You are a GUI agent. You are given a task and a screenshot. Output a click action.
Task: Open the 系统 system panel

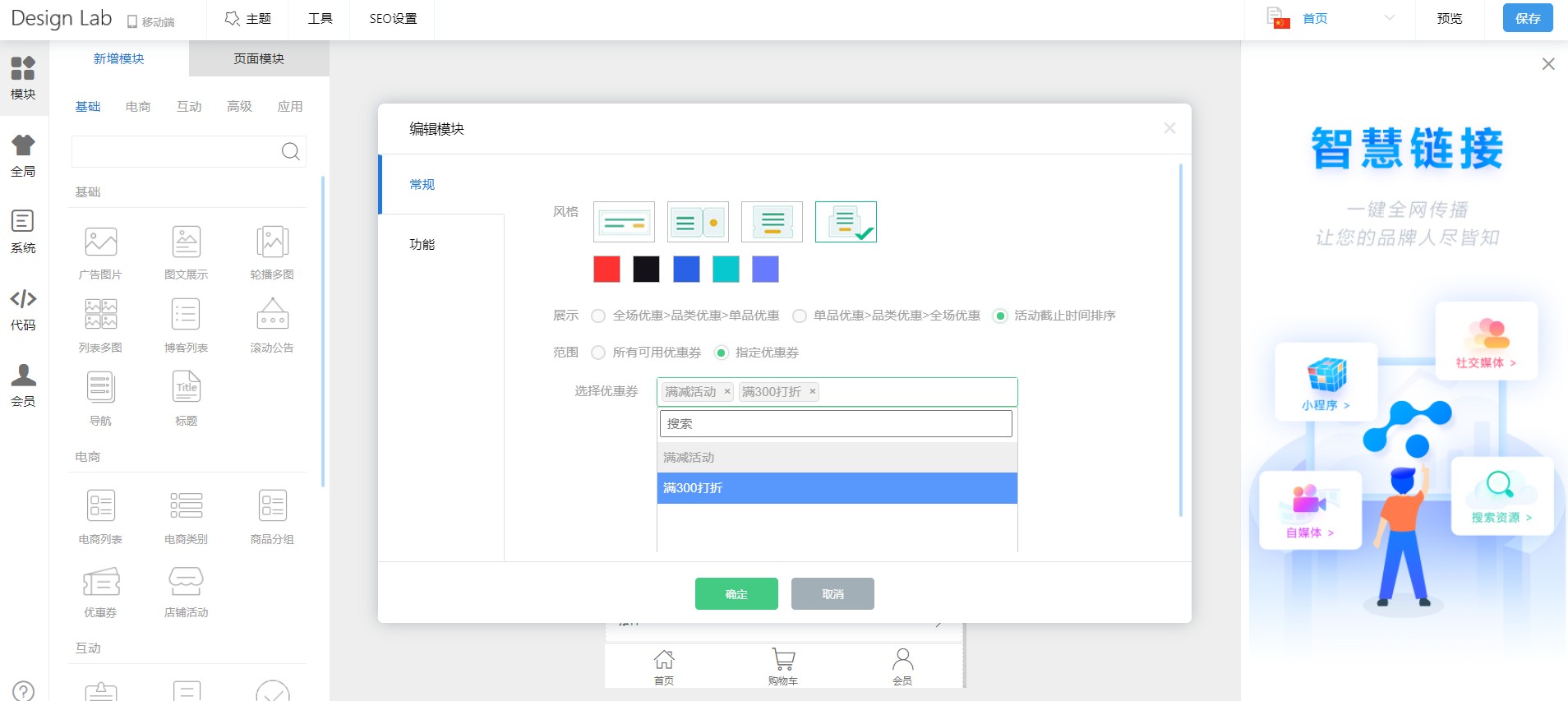pyautogui.click(x=23, y=232)
